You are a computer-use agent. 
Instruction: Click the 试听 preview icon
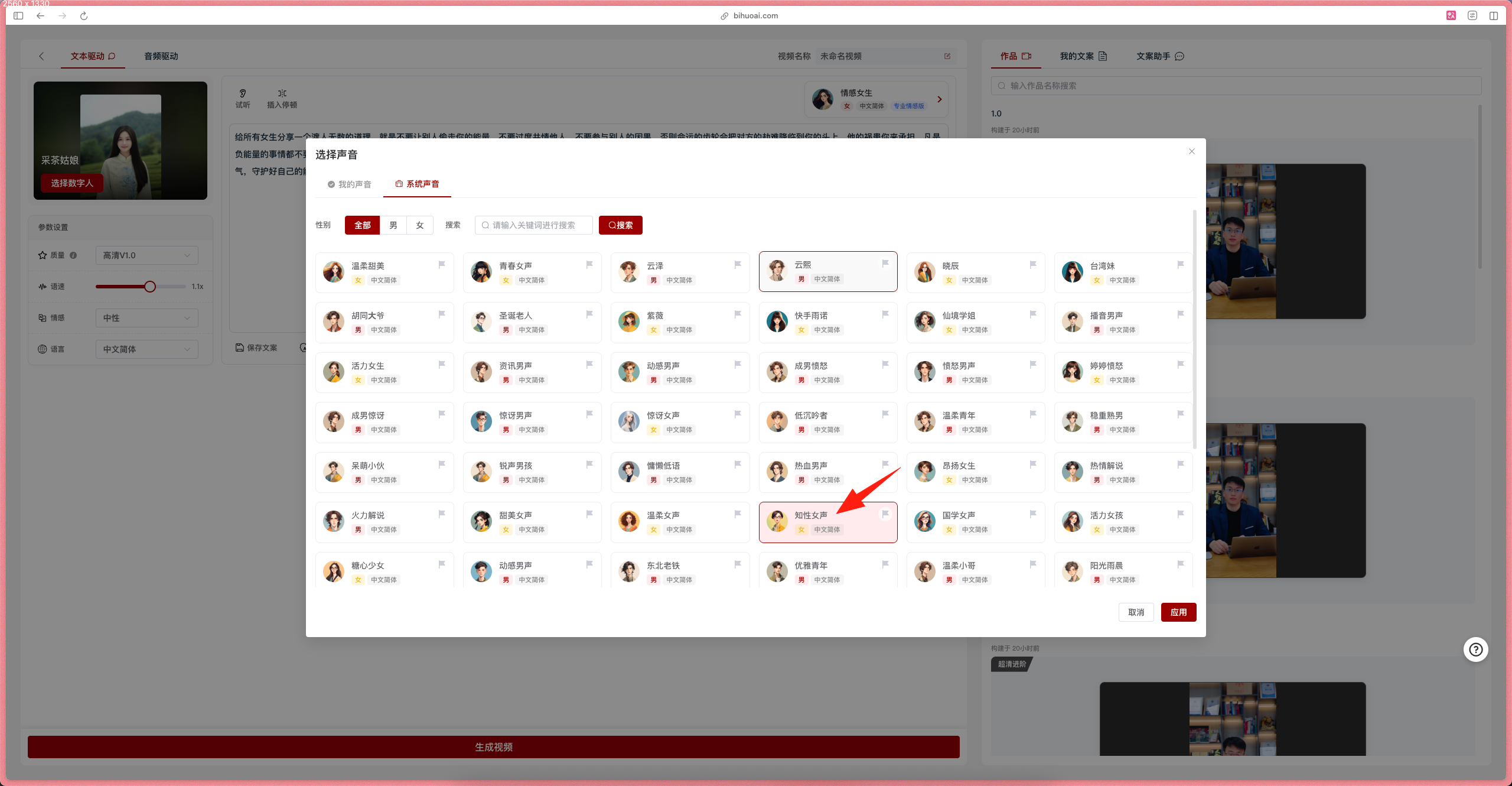tap(243, 93)
